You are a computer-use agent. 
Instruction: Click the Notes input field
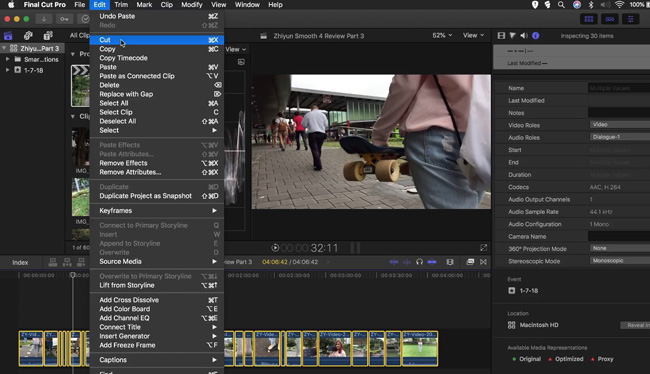(x=619, y=112)
